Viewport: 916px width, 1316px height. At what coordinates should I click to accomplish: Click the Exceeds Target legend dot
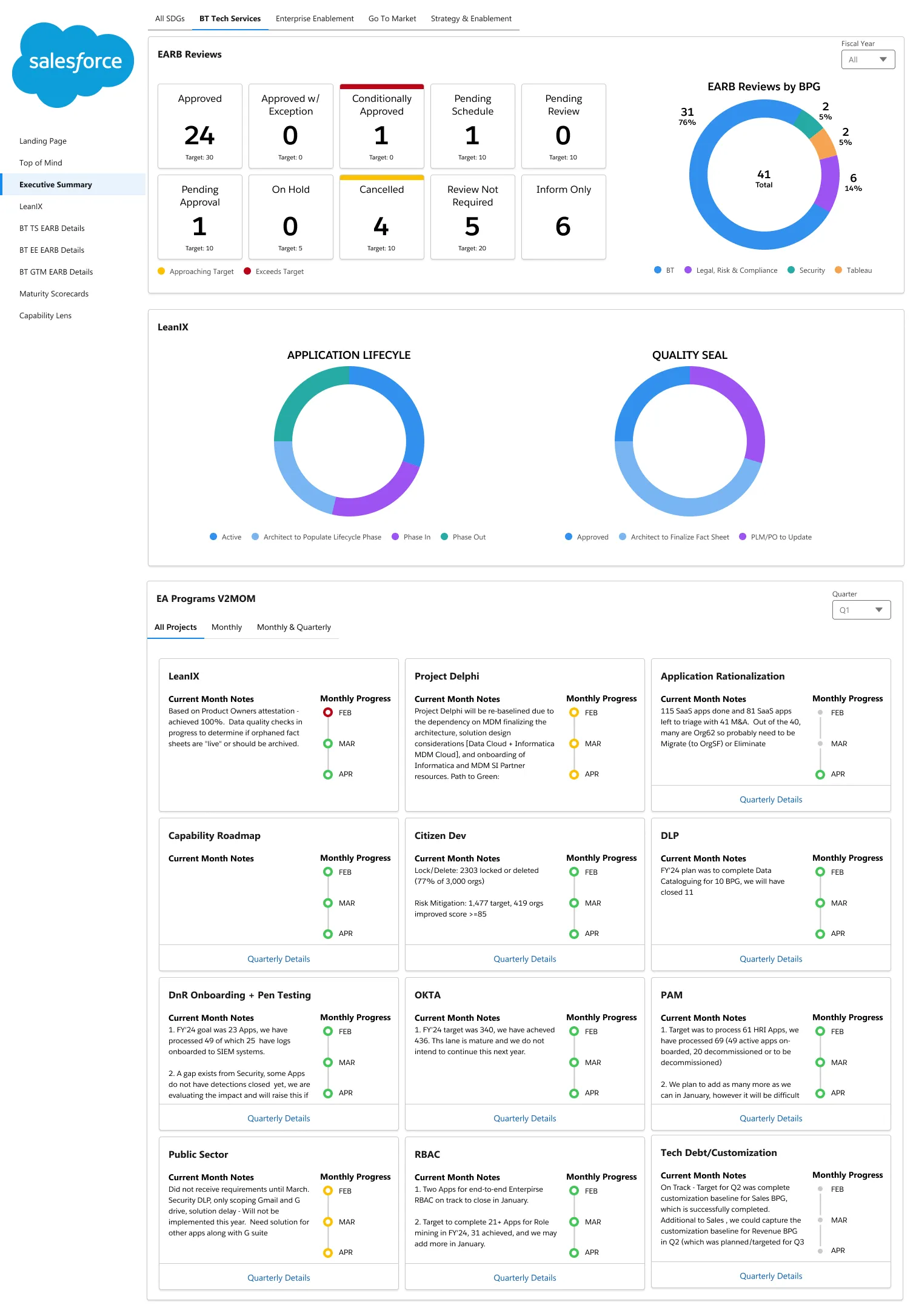pyautogui.click(x=247, y=272)
